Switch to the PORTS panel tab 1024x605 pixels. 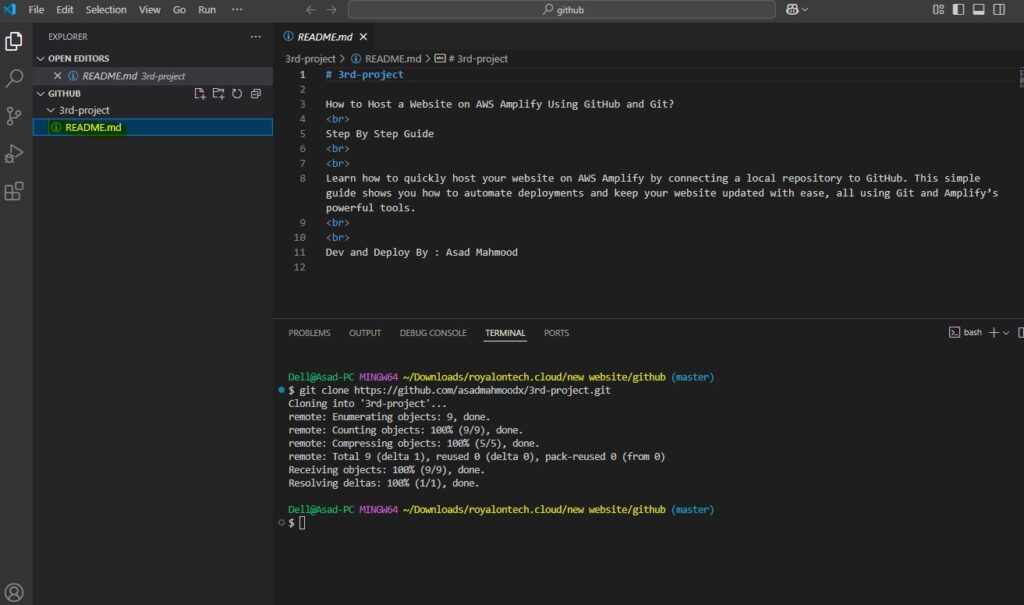556,333
